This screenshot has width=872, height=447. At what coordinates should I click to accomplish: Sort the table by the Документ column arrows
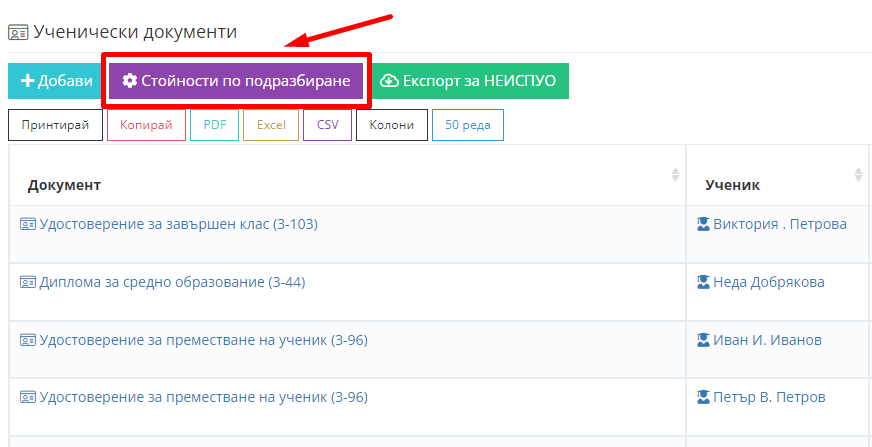[x=675, y=175]
